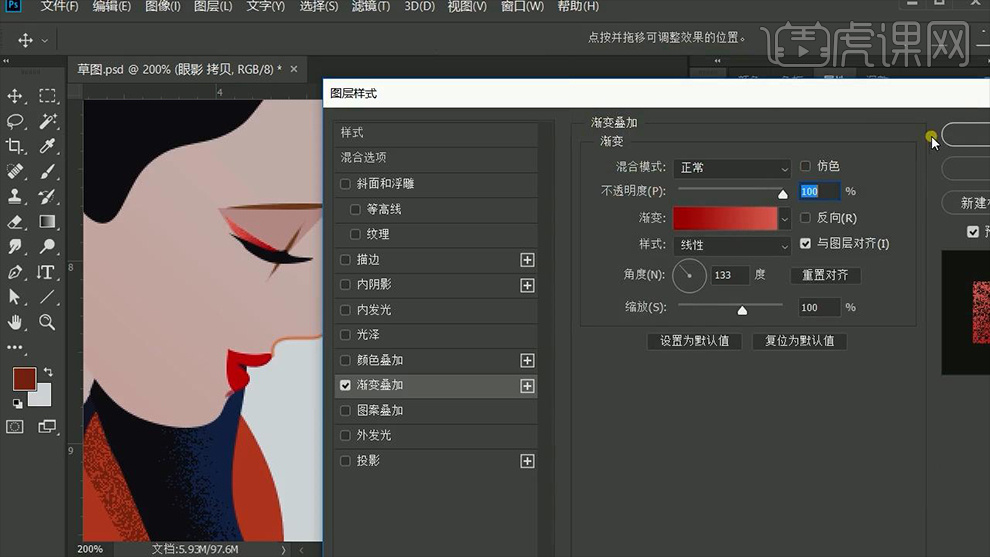
Task: Click the angle dial control
Action: [689, 275]
